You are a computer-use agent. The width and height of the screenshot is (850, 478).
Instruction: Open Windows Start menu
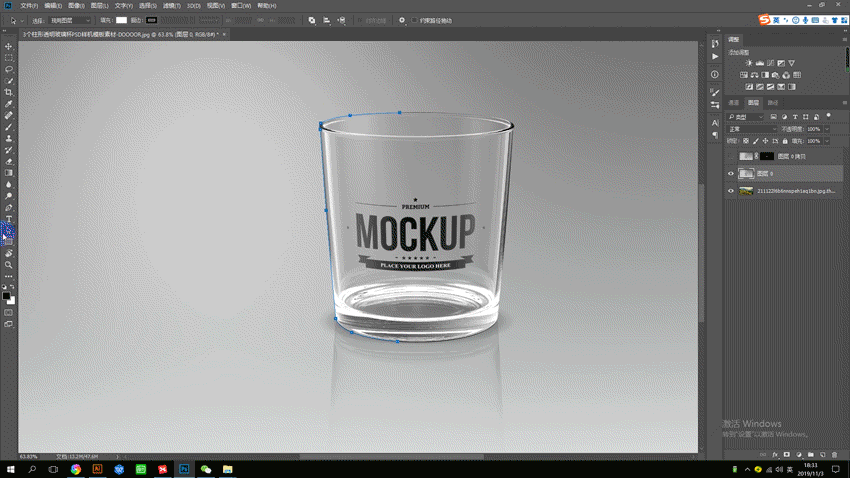(10, 469)
